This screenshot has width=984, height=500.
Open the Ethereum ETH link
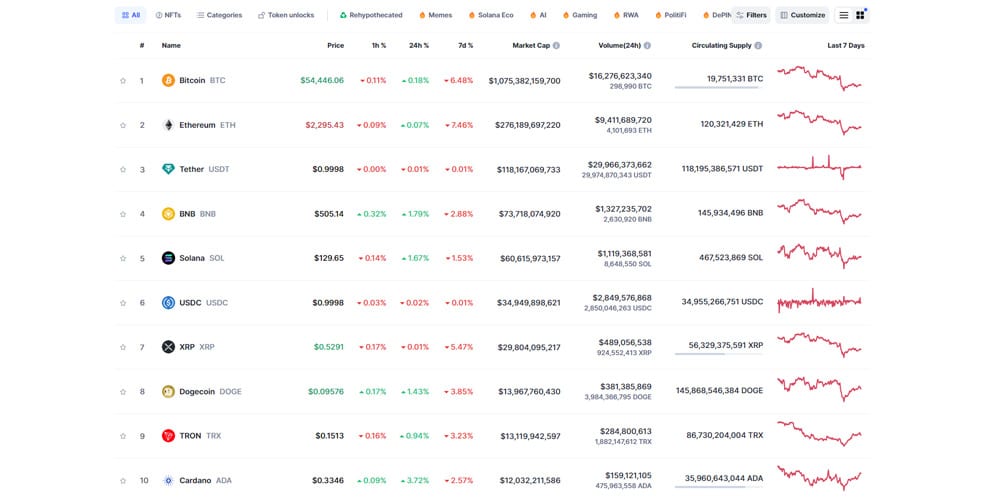click(207, 125)
